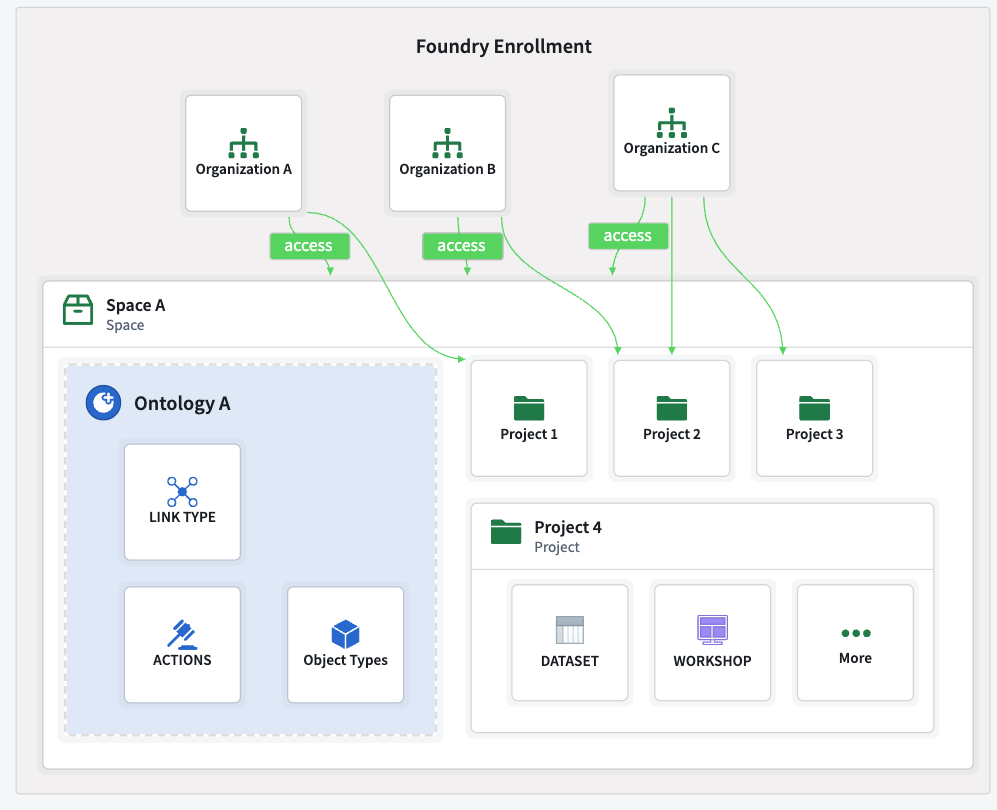
Task: Click the access tag under Organization C
Action: tap(628, 236)
